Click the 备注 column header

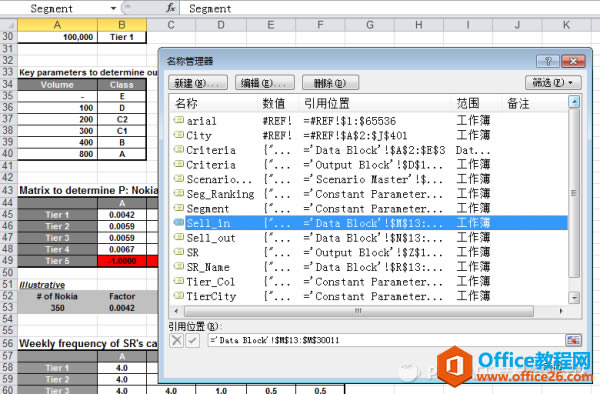[535, 103]
